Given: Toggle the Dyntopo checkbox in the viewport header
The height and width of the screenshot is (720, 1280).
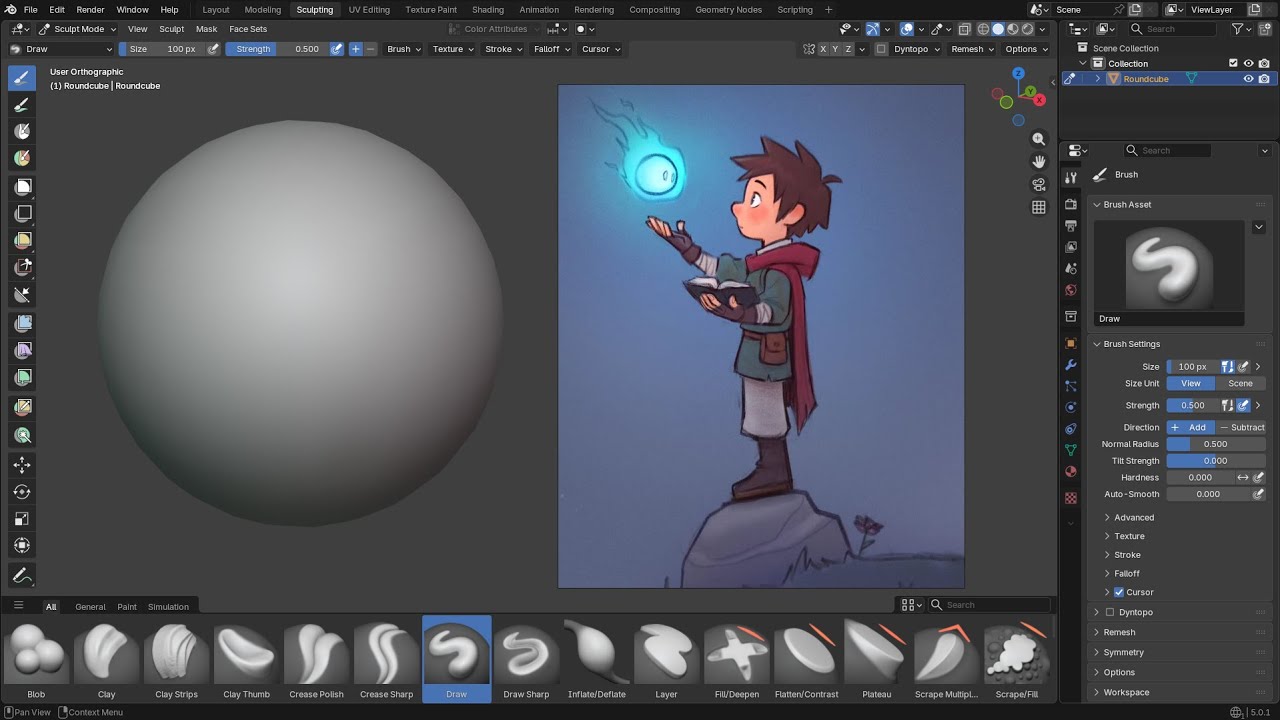Looking at the screenshot, I should [x=881, y=49].
